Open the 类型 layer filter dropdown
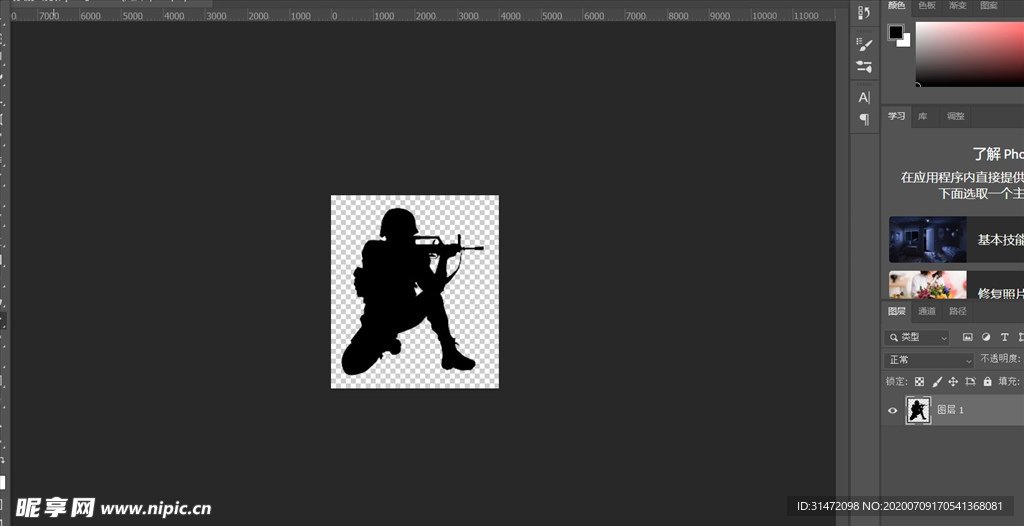This screenshot has height=526, width=1024. click(x=917, y=338)
